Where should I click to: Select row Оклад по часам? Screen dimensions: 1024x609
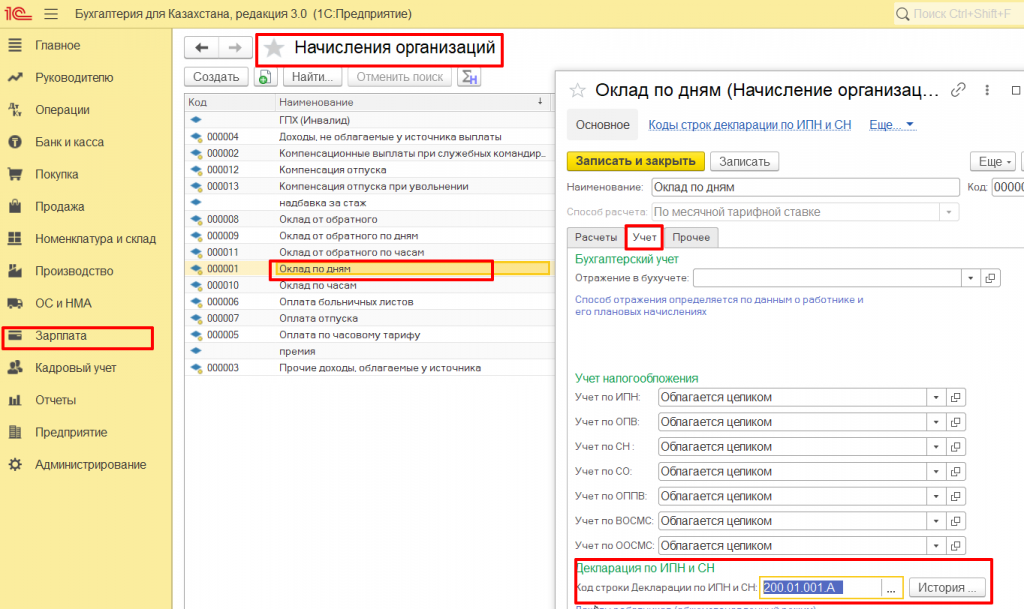click(368, 285)
